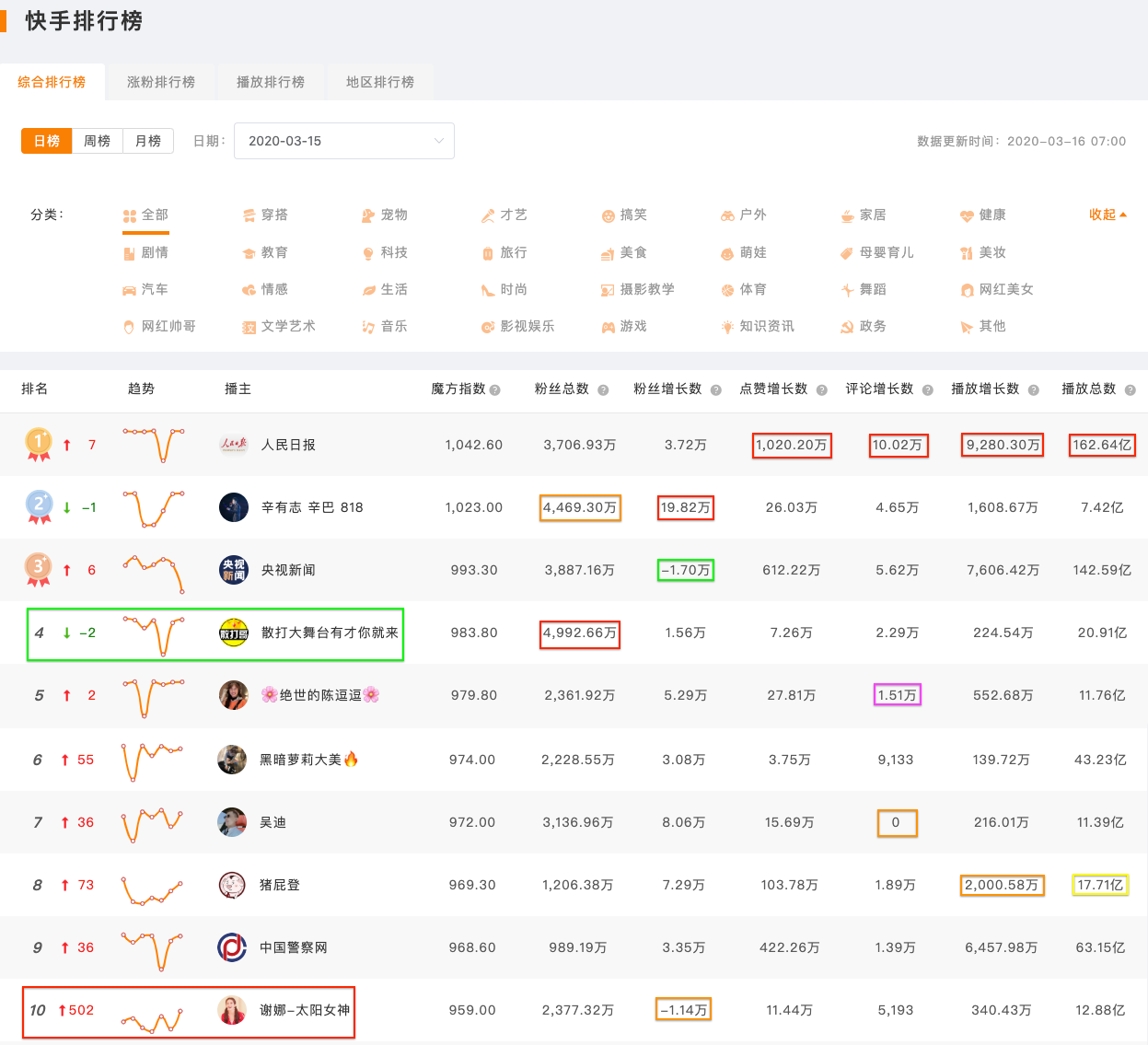Select the 全部 category icon
1148x1045 pixels.
[129, 215]
